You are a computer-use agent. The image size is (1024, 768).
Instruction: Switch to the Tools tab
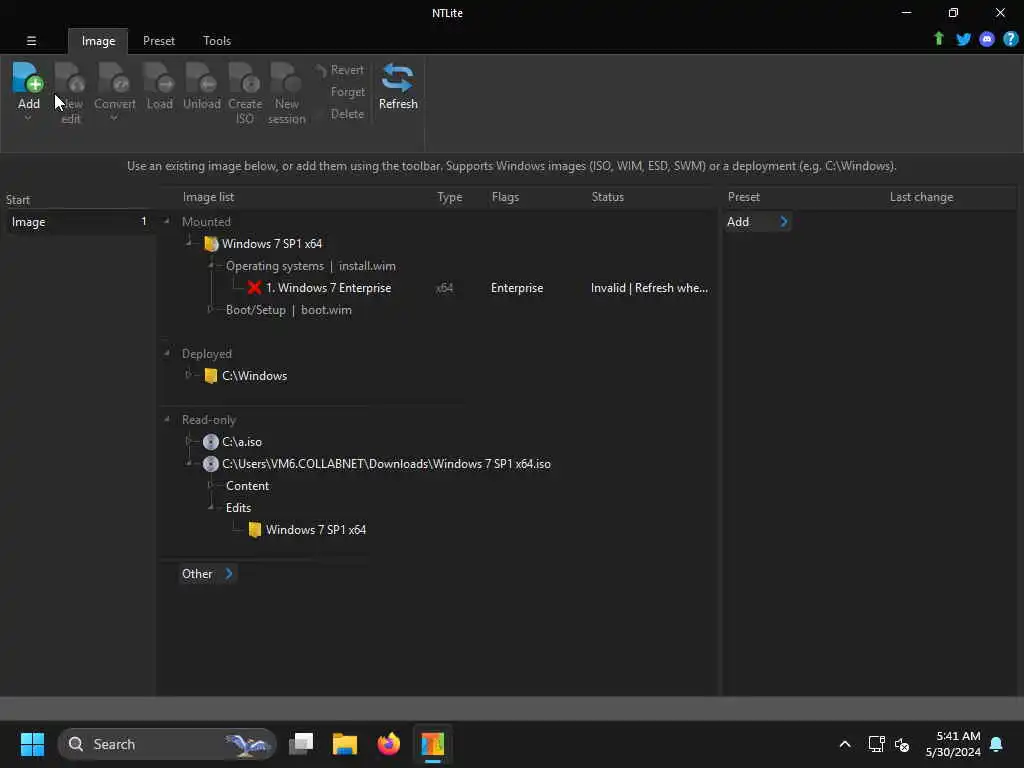point(217,40)
